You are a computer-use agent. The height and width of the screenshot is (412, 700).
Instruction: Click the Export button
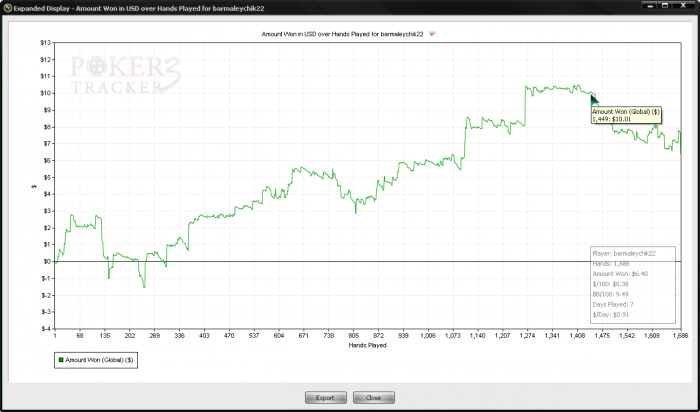[325, 397]
